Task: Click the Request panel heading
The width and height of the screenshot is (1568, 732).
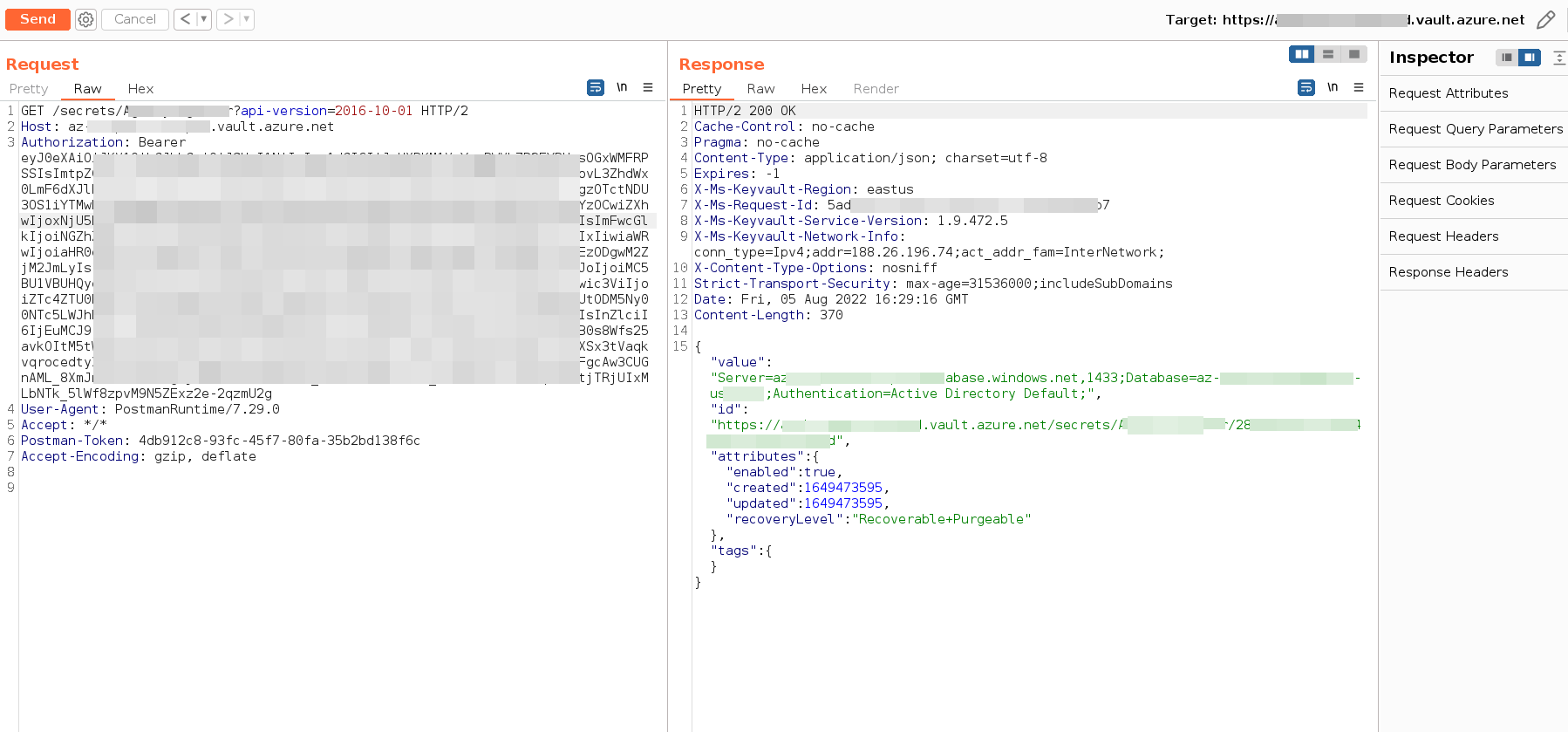Action: coord(42,64)
